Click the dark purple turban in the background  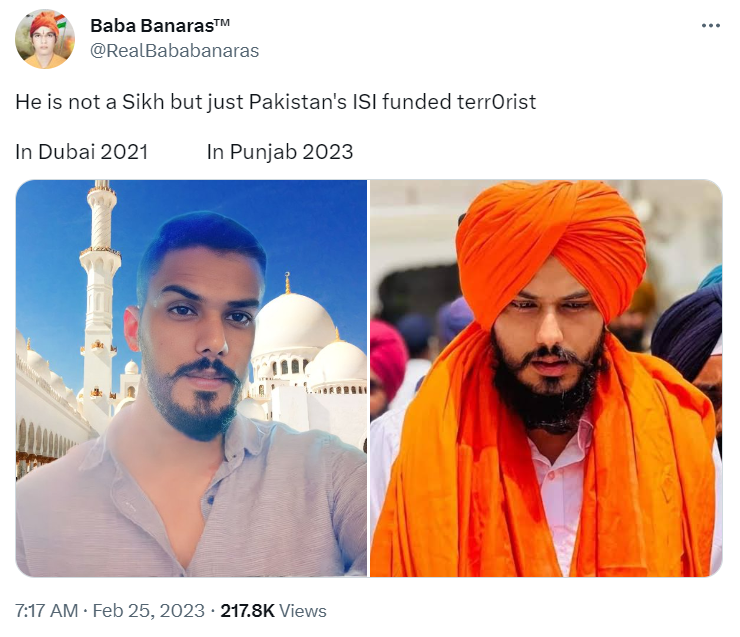click(x=687, y=326)
